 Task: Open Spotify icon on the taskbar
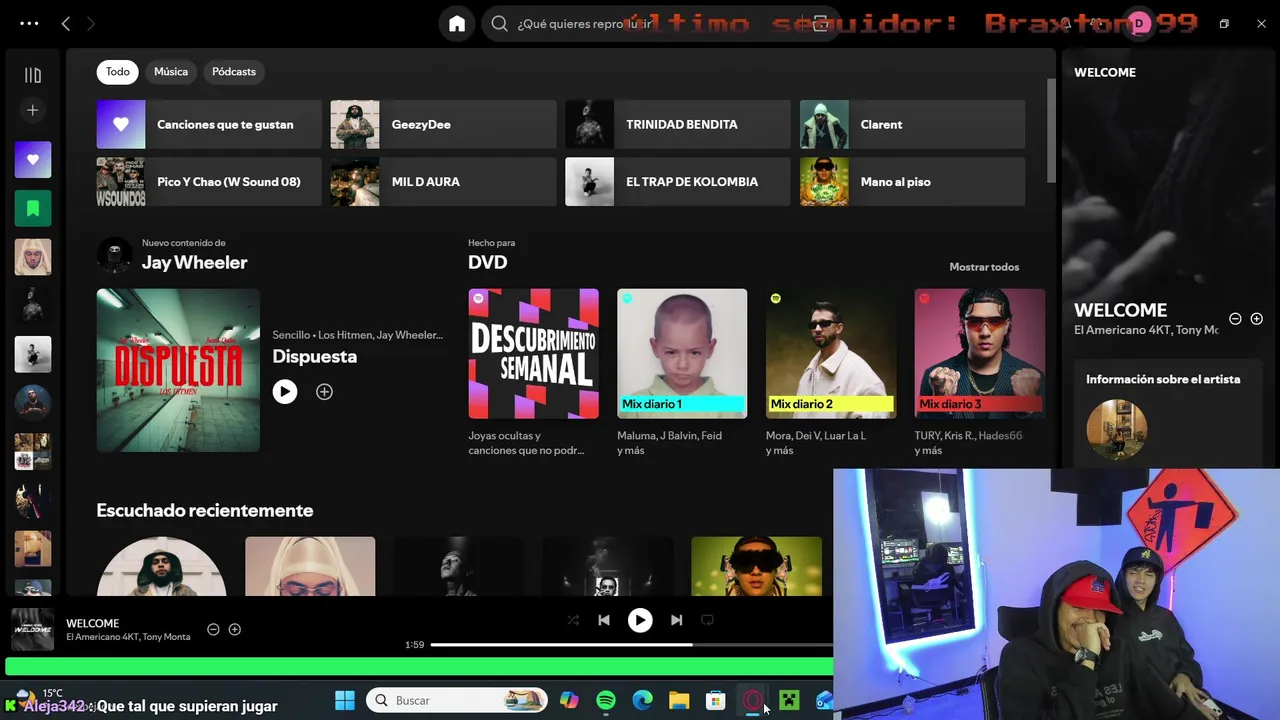tap(606, 700)
